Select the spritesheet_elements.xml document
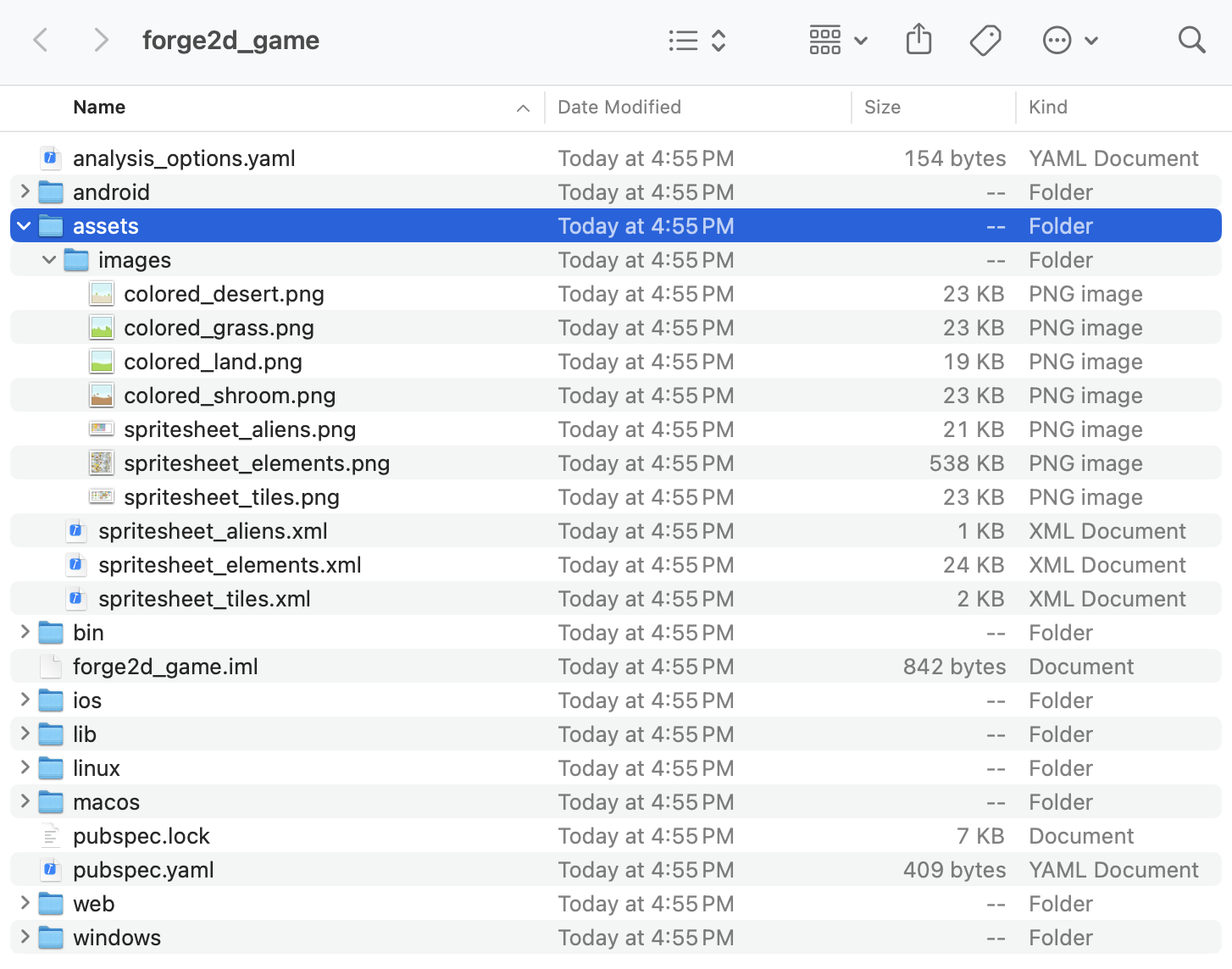The image size is (1232, 969). (230, 564)
